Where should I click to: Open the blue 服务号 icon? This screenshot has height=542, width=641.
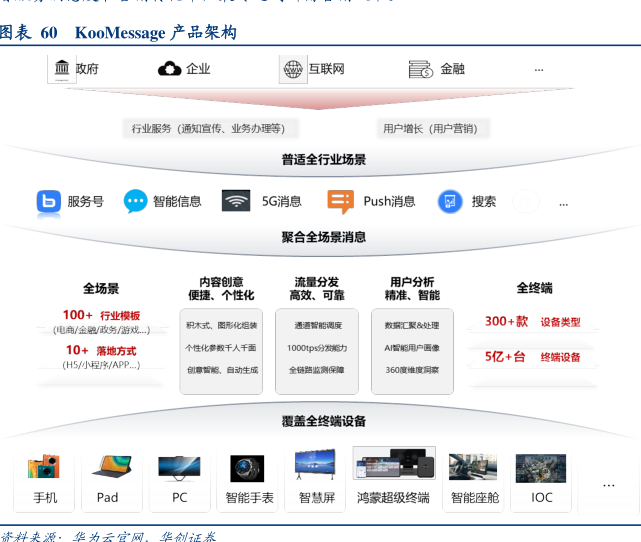coord(49,201)
